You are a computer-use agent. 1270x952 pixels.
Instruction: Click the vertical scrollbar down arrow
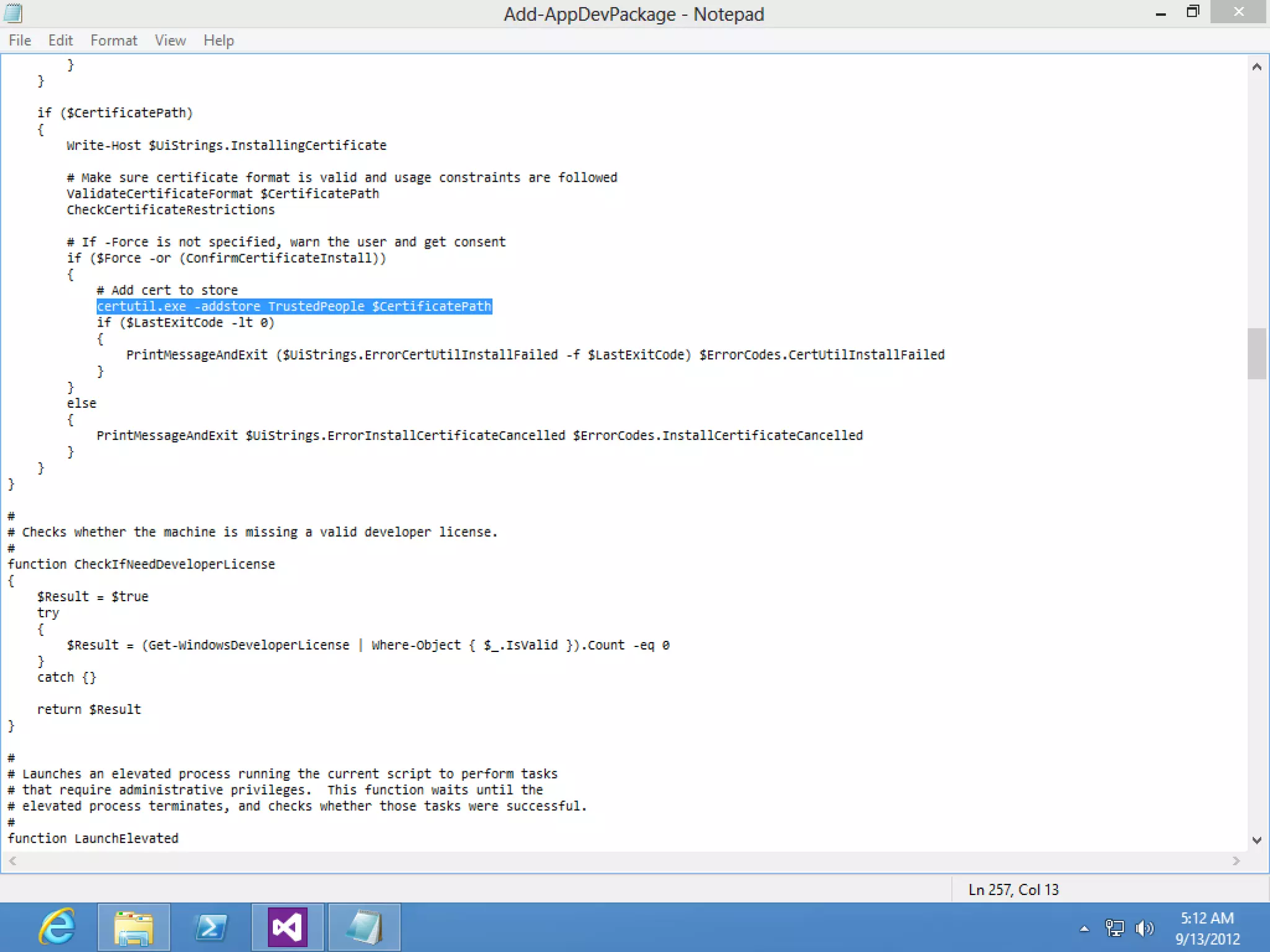(x=1257, y=840)
